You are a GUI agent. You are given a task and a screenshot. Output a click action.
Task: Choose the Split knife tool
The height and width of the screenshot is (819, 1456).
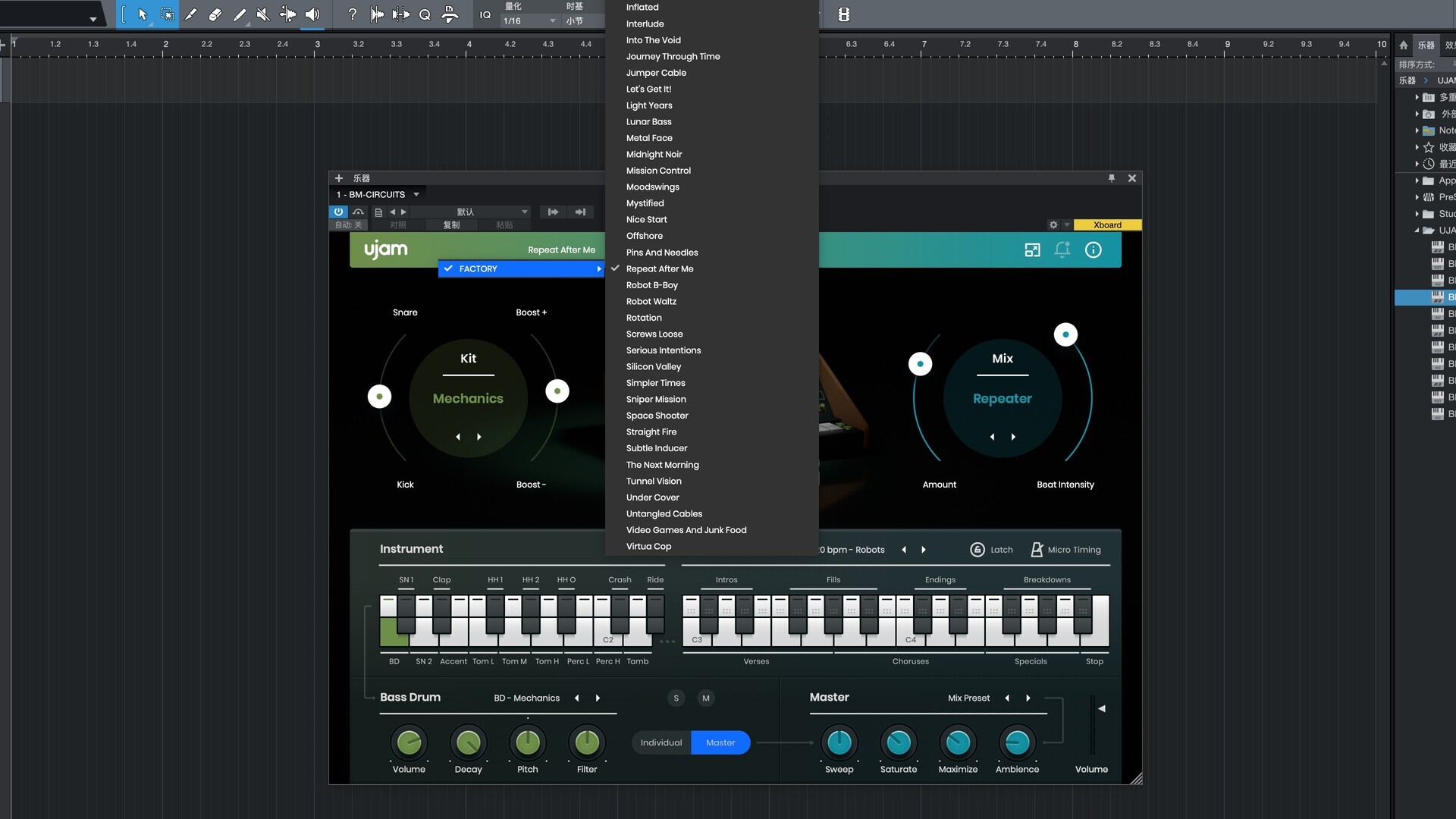click(x=191, y=14)
